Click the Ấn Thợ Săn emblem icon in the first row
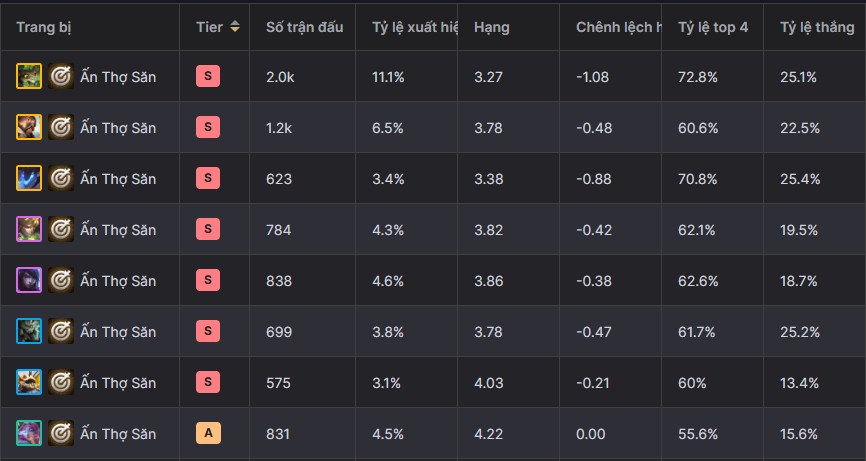This screenshot has width=866, height=461. pos(61,76)
